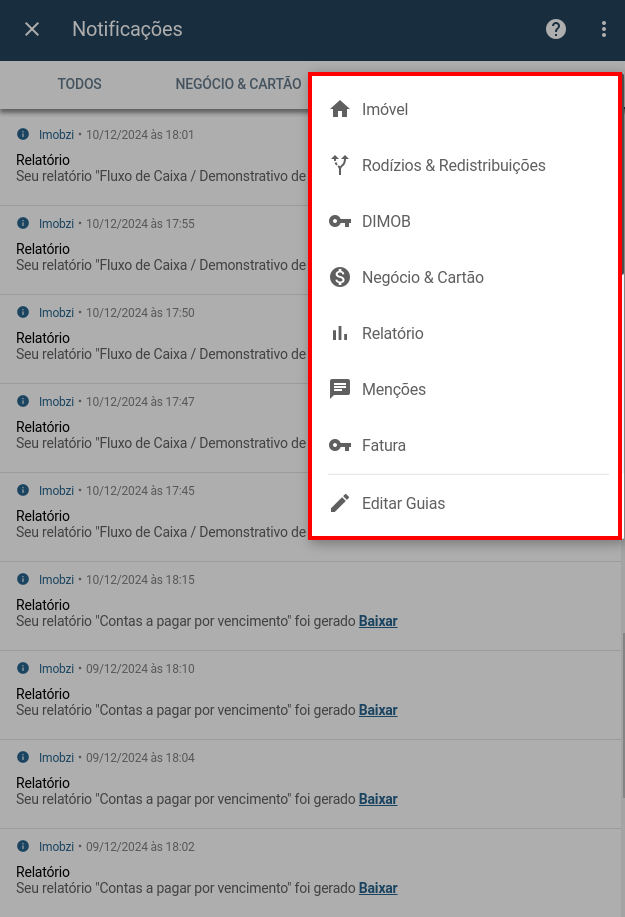Screen dimensions: 625x917
Task: Click the message icon beside Menções
Action: (340, 389)
